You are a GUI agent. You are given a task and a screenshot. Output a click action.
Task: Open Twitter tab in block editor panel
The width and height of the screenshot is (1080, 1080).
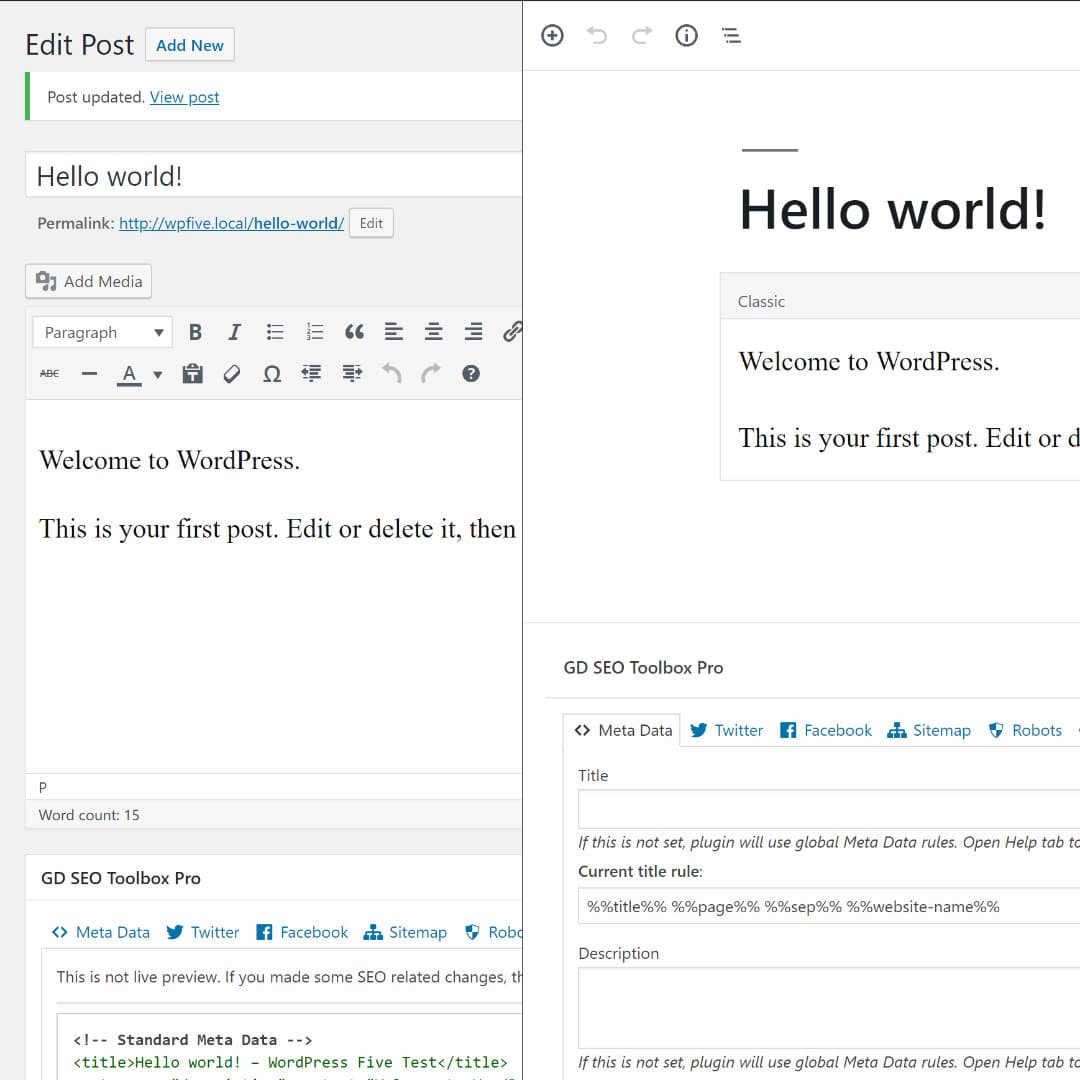(x=727, y=730)
